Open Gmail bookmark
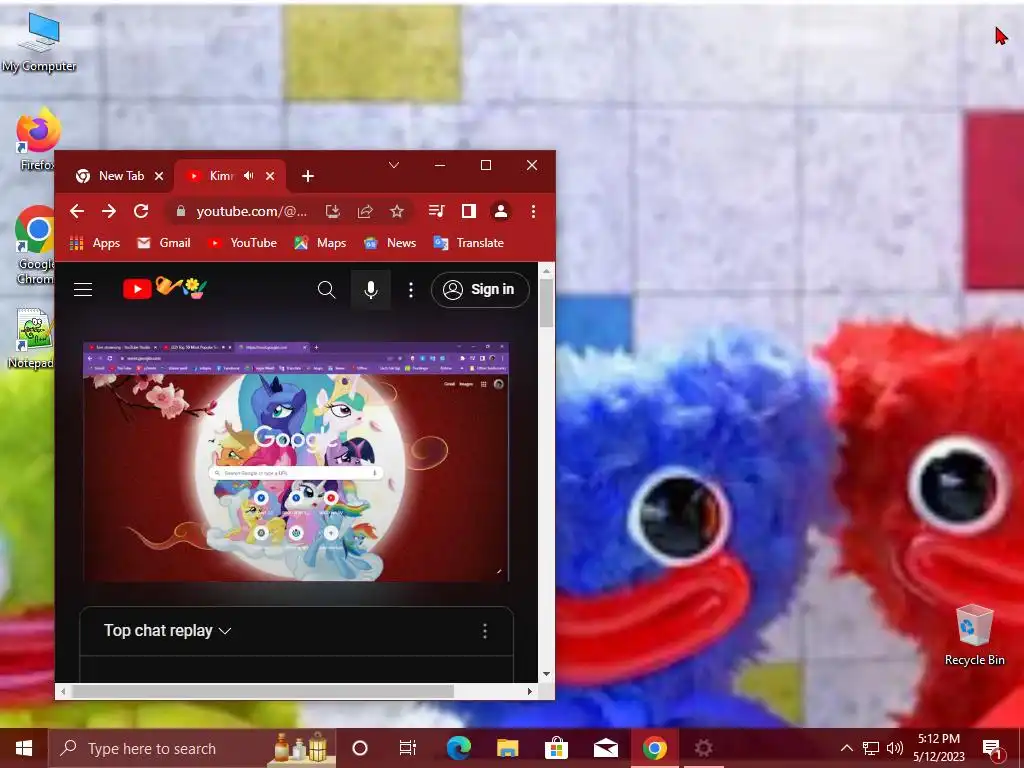The image size is (1024, 768). (x=164, y=243)
